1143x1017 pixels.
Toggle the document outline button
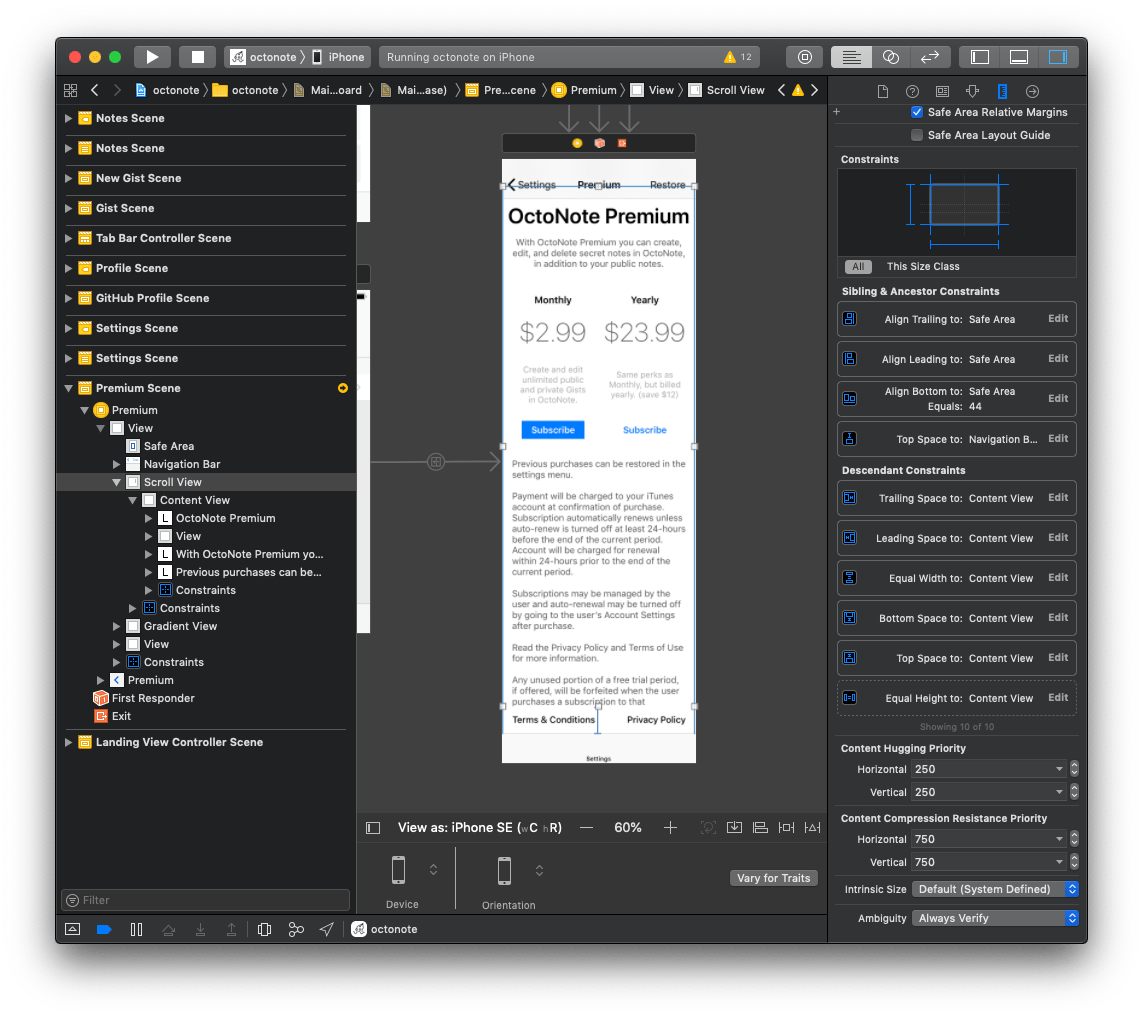tap(373, 828)
